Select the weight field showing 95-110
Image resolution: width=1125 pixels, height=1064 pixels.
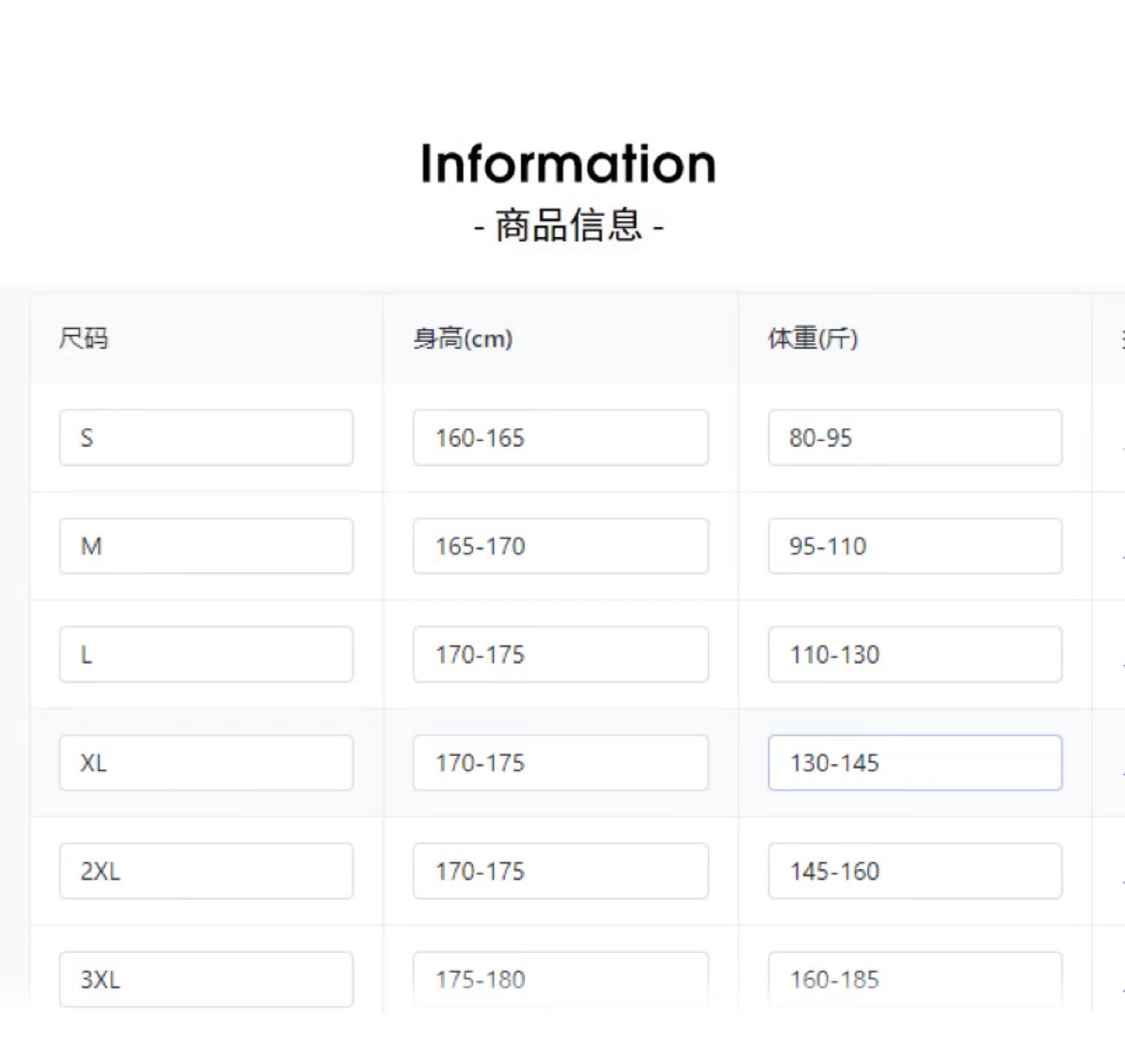(915, 546)
